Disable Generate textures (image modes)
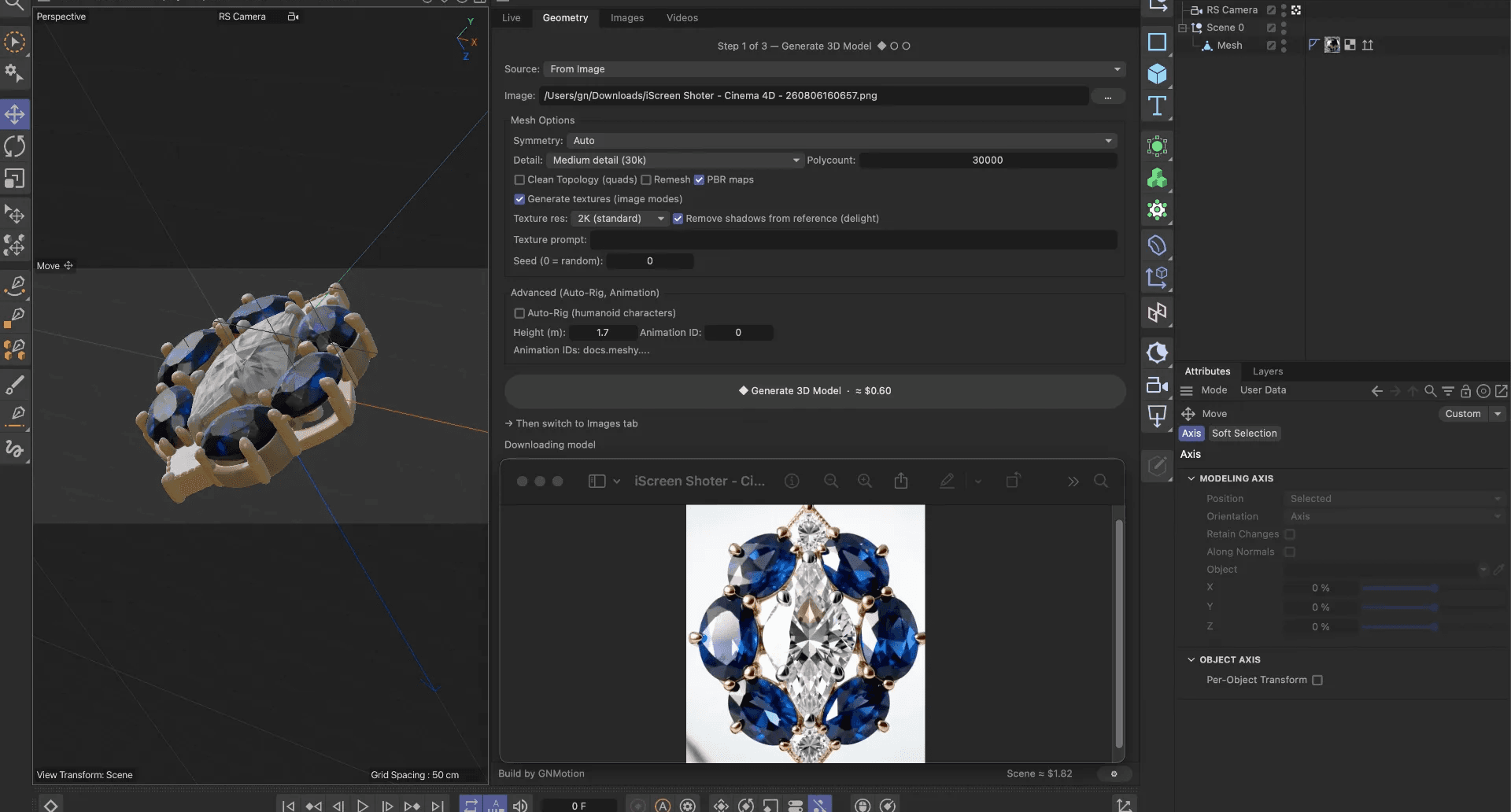 coord(519,199)
